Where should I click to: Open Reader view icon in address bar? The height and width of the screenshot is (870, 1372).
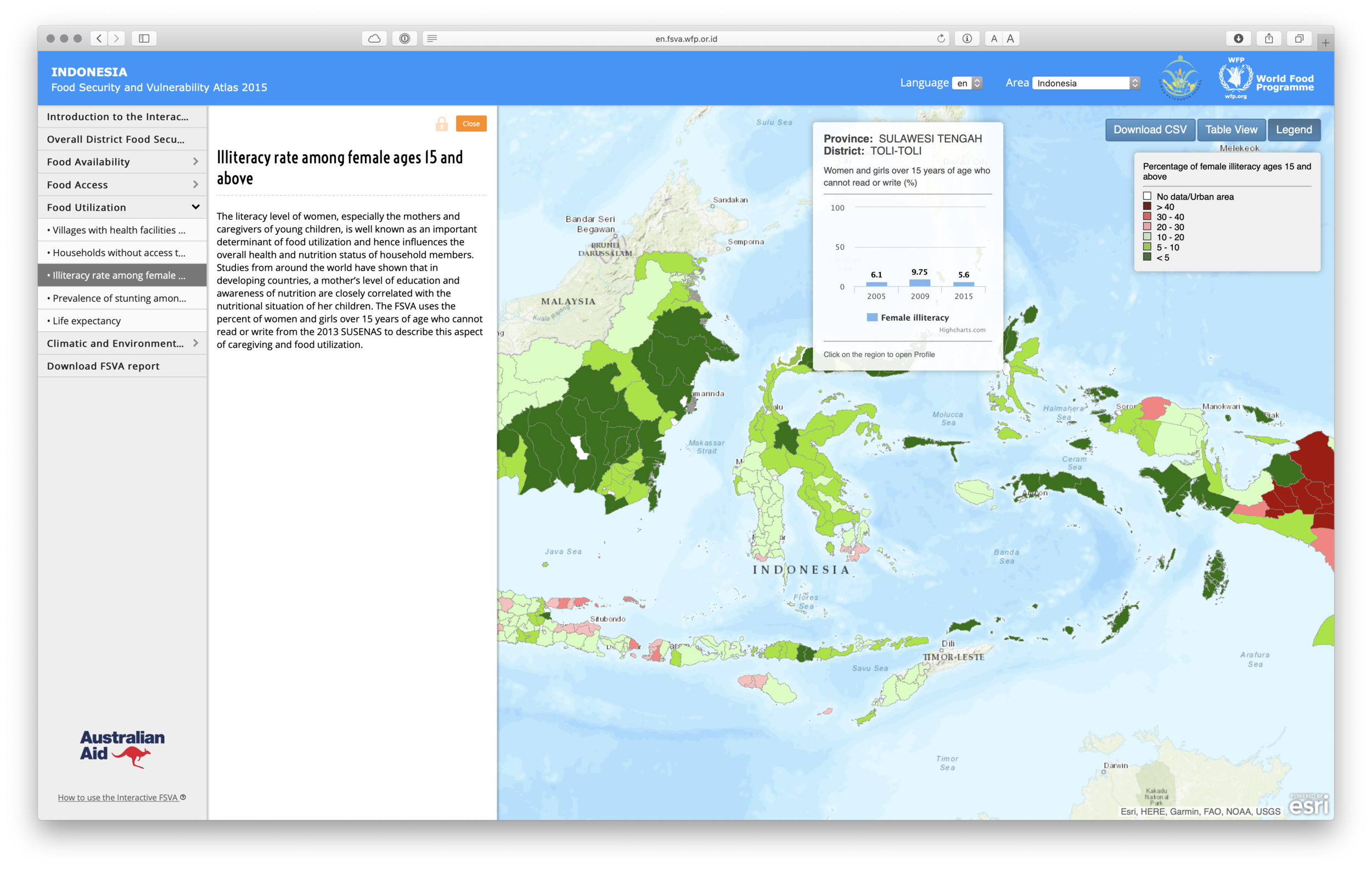tap(432, 38)
